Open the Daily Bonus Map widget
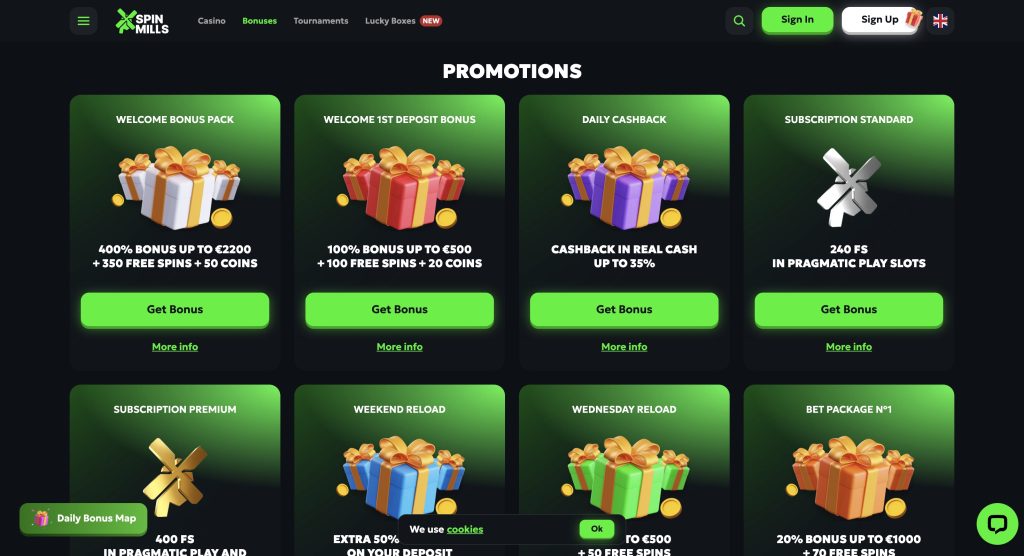The height and width of the screenshot is (556, 1024). click(x=84, y=519)
